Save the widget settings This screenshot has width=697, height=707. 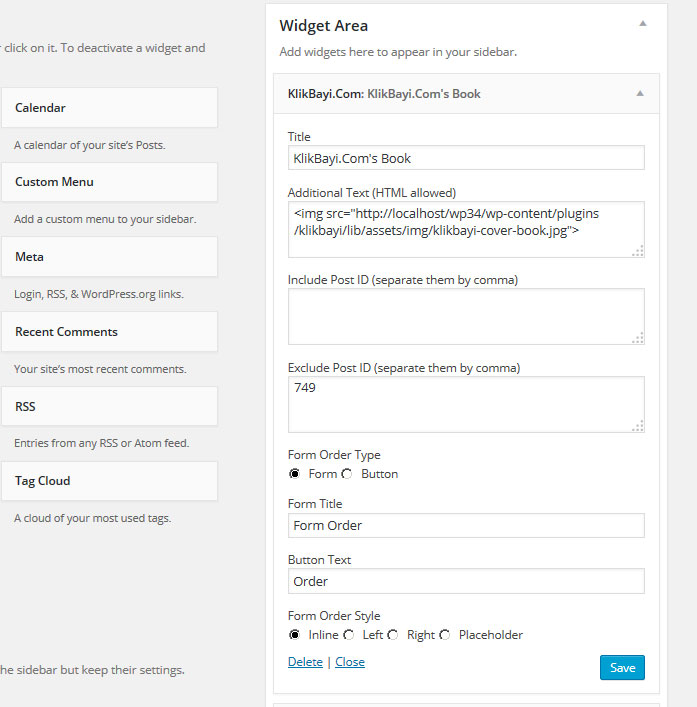point(622,667)
